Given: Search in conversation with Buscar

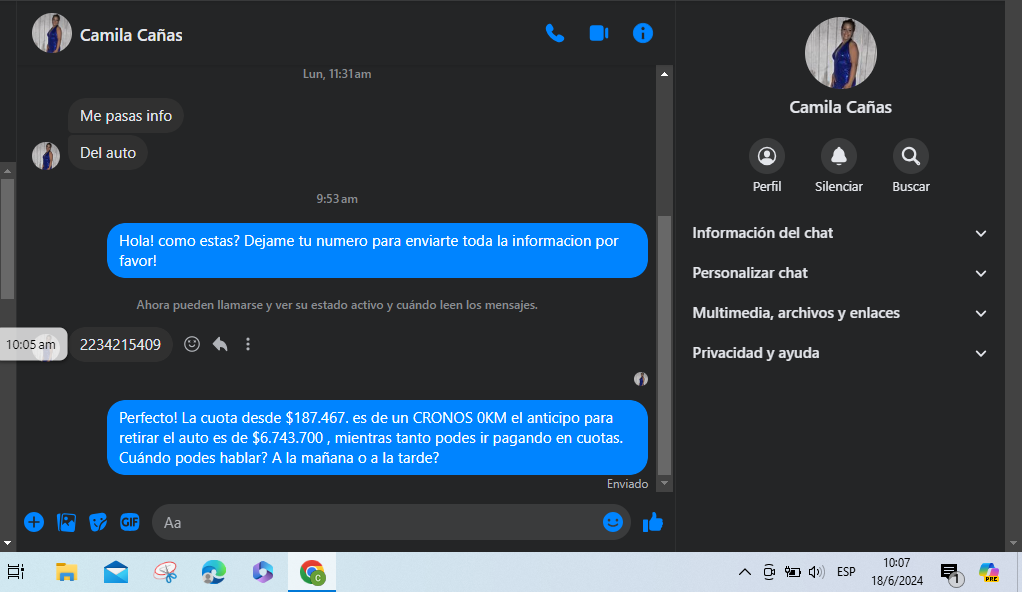Looking at the screenshot, I should coord(911,156).
